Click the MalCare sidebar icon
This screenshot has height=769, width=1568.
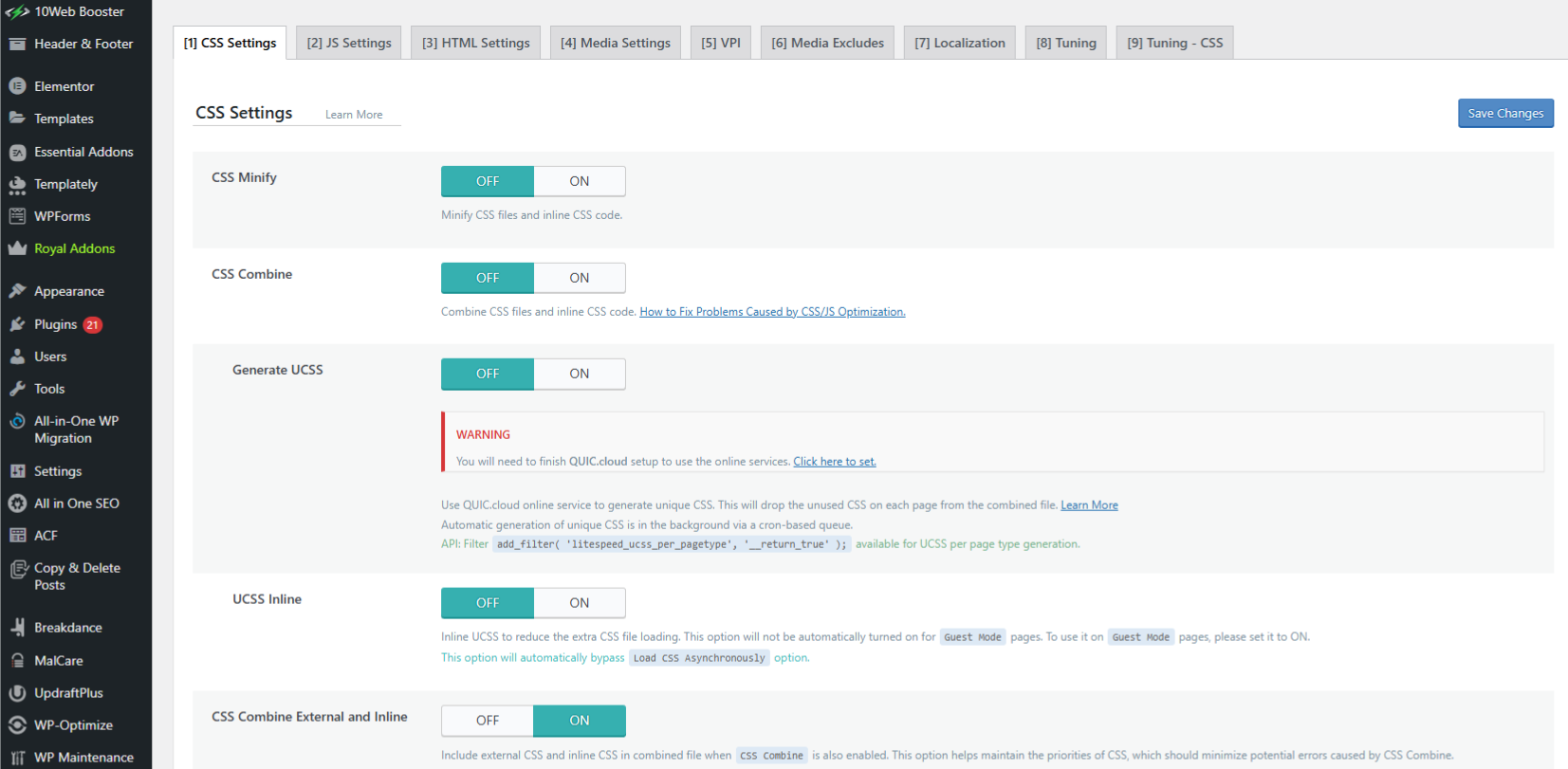click(17, 661)
